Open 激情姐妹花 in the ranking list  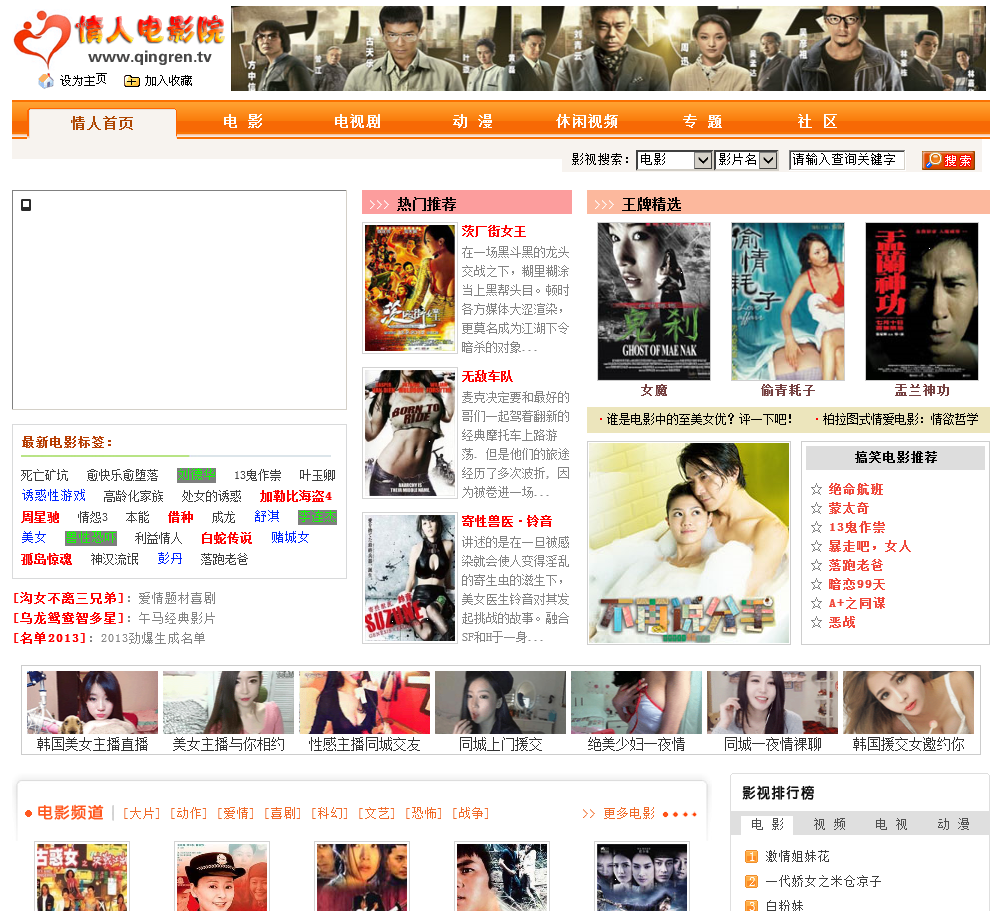(x=798, y=857)
